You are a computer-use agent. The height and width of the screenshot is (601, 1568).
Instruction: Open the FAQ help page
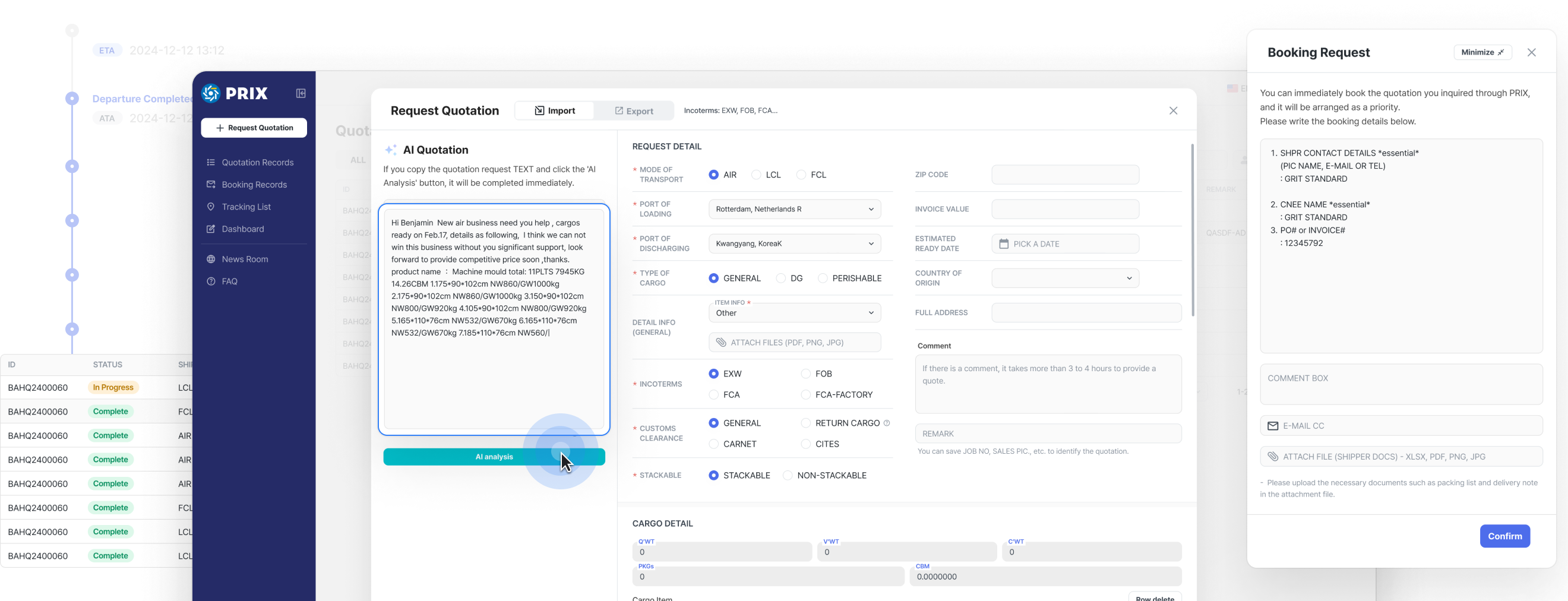coord(229,281)
